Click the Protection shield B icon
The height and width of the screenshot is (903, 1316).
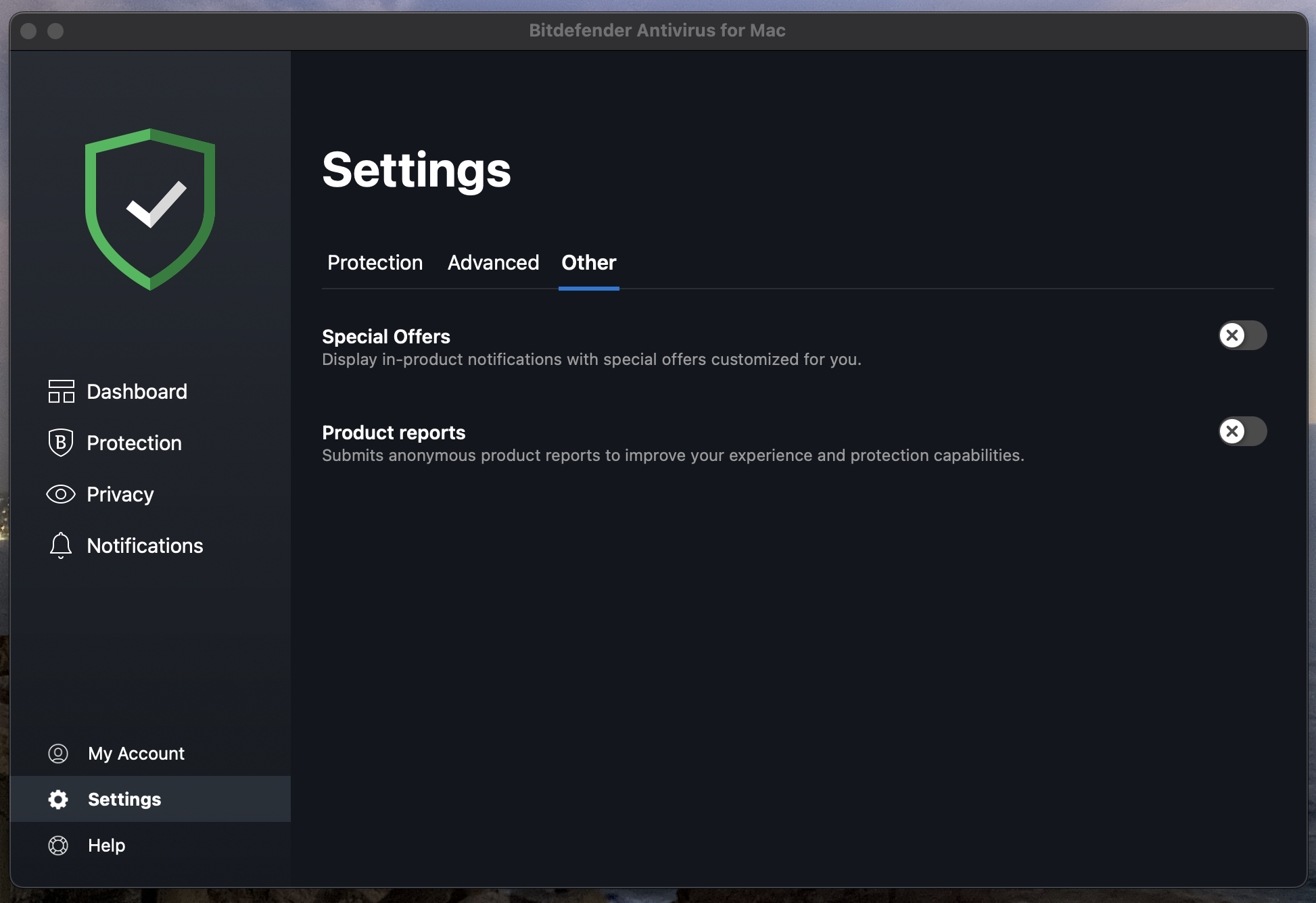point(61,443)
